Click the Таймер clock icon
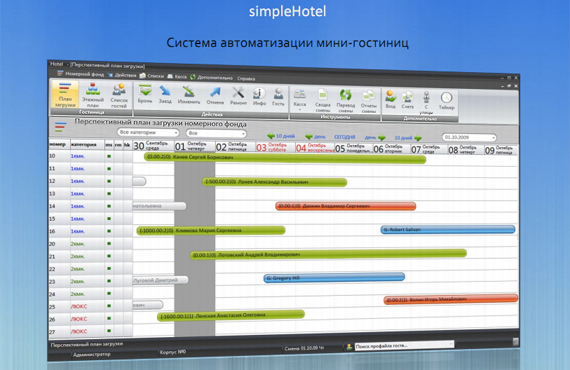The image size is (570, 370). click(446, 101)
